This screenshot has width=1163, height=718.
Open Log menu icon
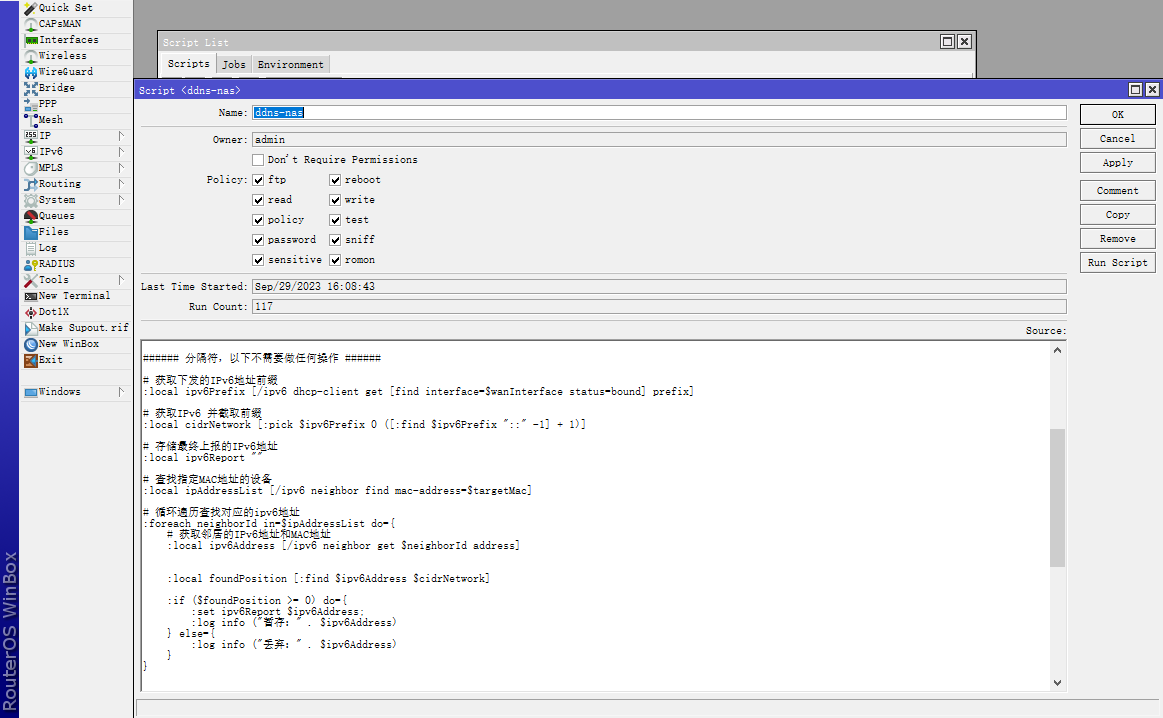click(x=30, y=248)
